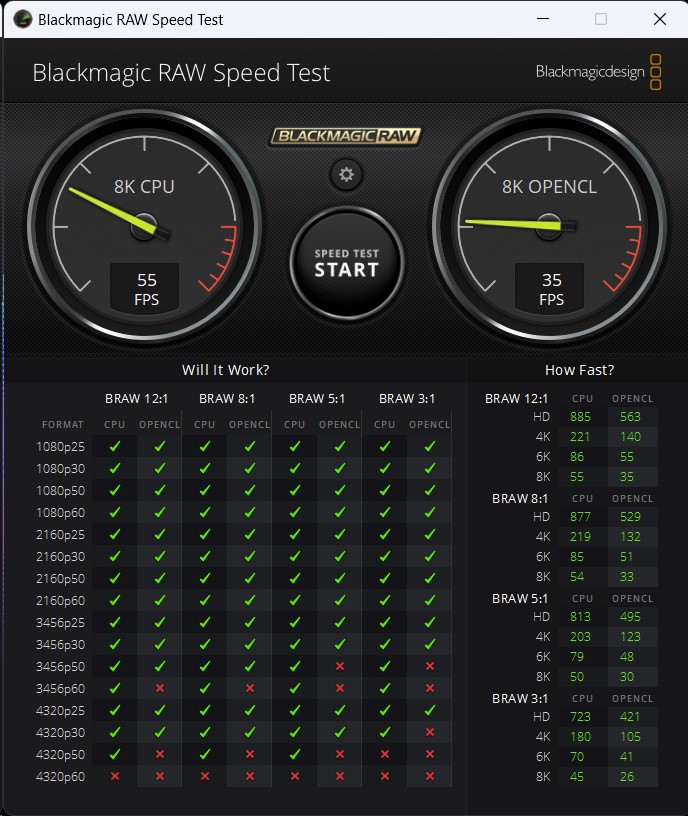Select value 813 in BRAW 5:1 HD CPU
The image size is (688, 816).
(x=580, y=617)
